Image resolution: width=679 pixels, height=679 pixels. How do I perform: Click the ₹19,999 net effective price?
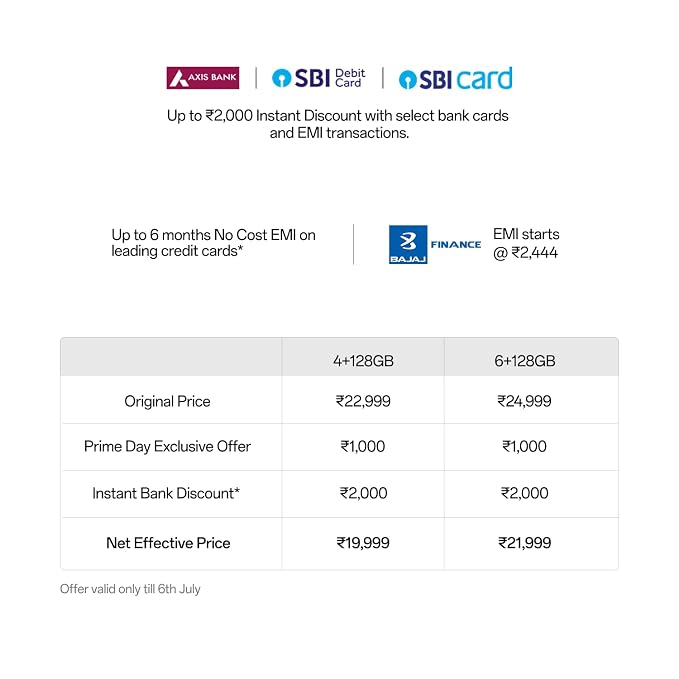click(x=363, y=543)
